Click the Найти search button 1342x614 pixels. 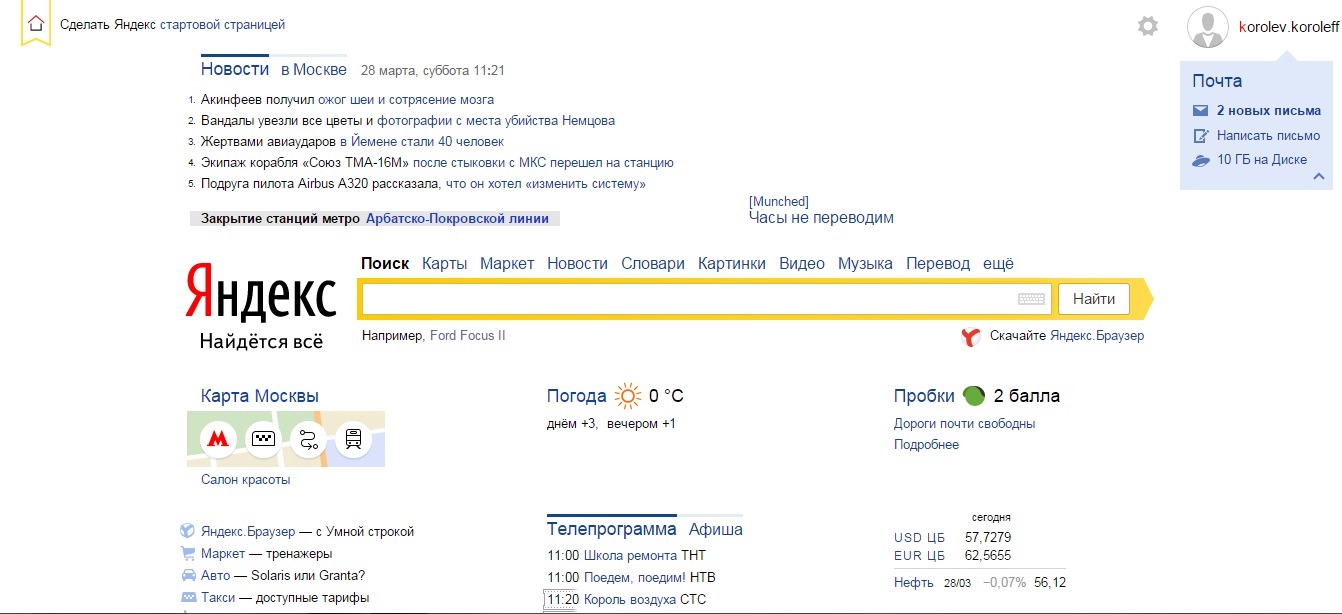click(x=1094, y=298)
